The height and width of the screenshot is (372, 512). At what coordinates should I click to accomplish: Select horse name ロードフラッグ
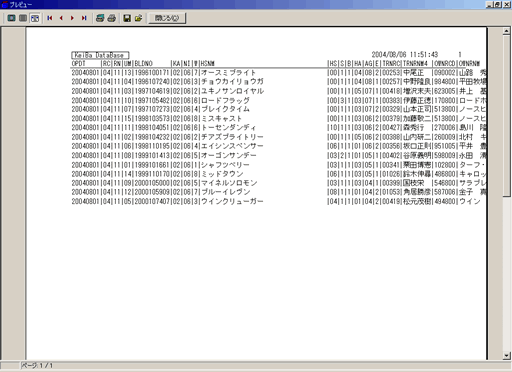click(x=225, y=100)
